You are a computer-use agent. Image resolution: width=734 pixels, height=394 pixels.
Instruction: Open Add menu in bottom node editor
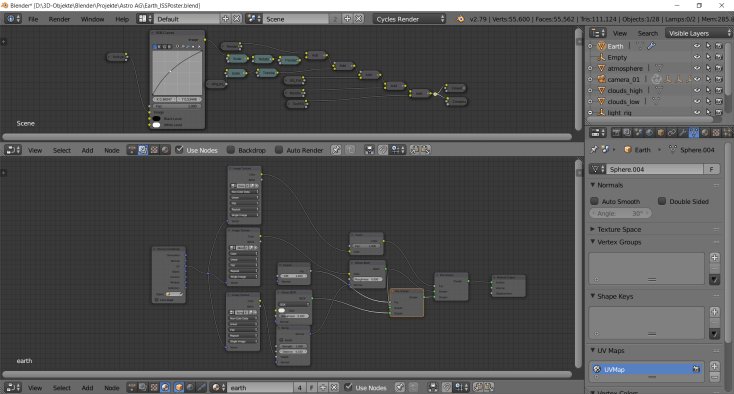88,388
